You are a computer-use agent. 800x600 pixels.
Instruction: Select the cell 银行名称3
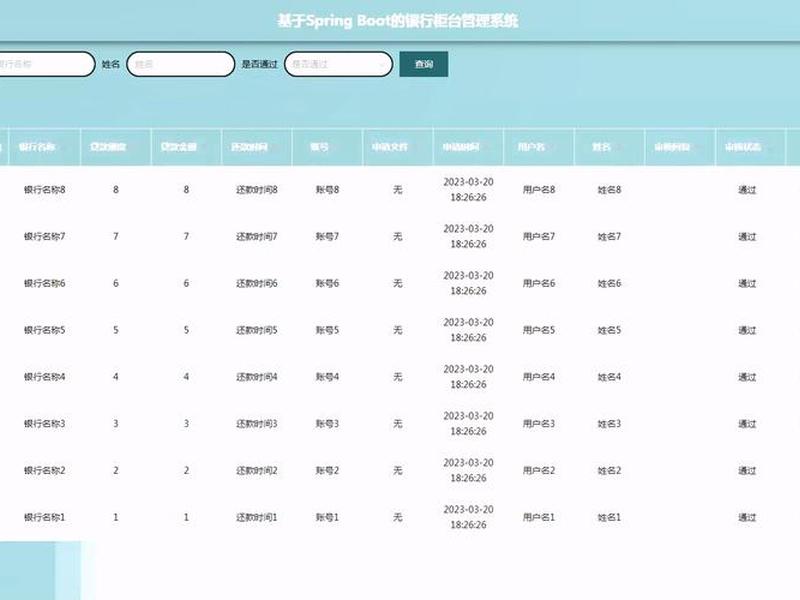tap(44, 423)
